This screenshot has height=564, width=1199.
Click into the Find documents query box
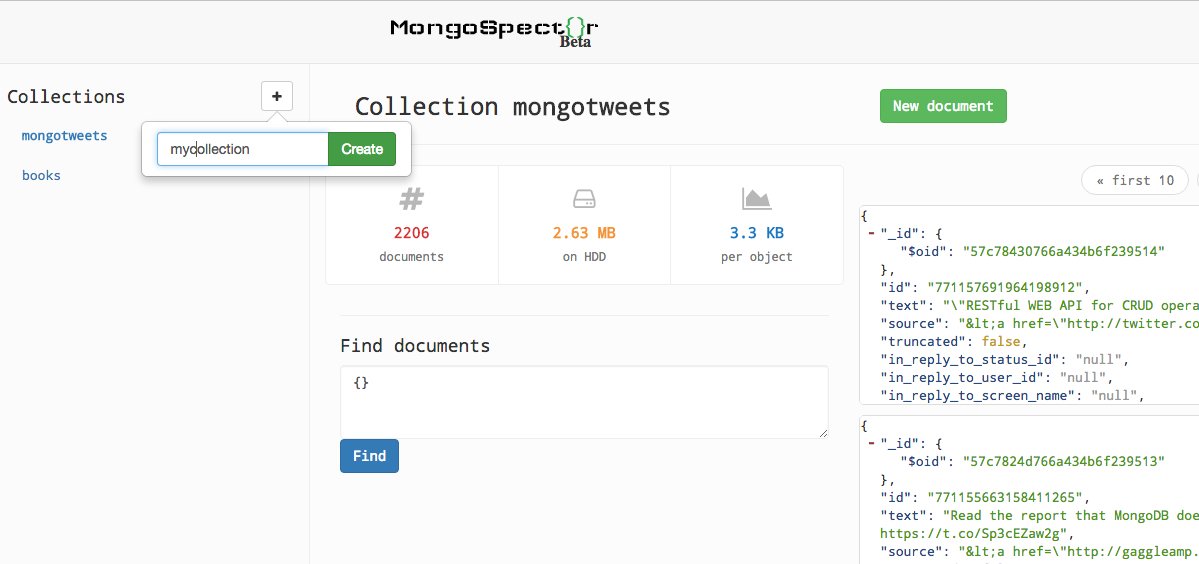[584, 402]
